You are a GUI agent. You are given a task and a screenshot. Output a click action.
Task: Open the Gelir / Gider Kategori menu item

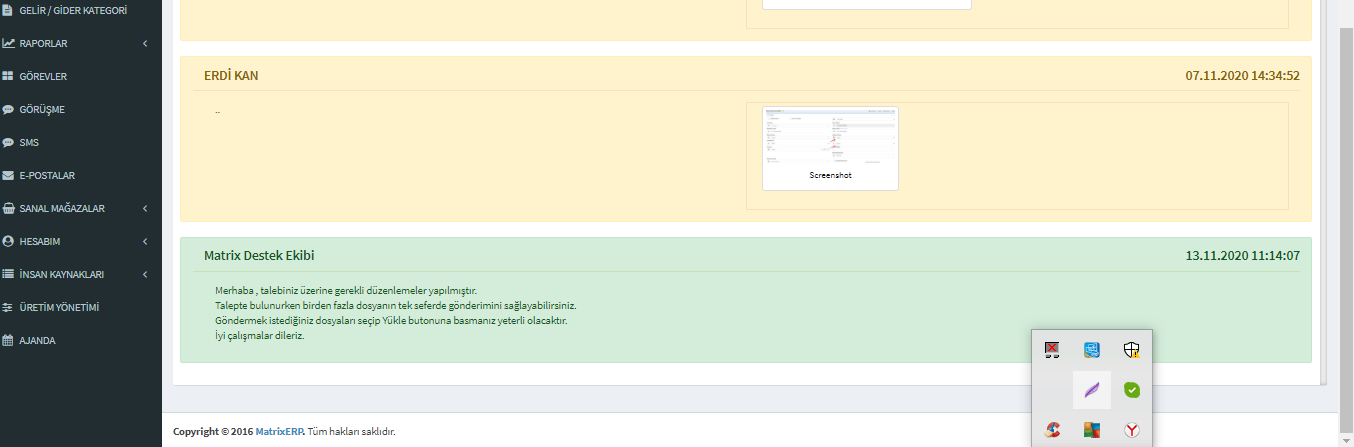click(72, 11)
